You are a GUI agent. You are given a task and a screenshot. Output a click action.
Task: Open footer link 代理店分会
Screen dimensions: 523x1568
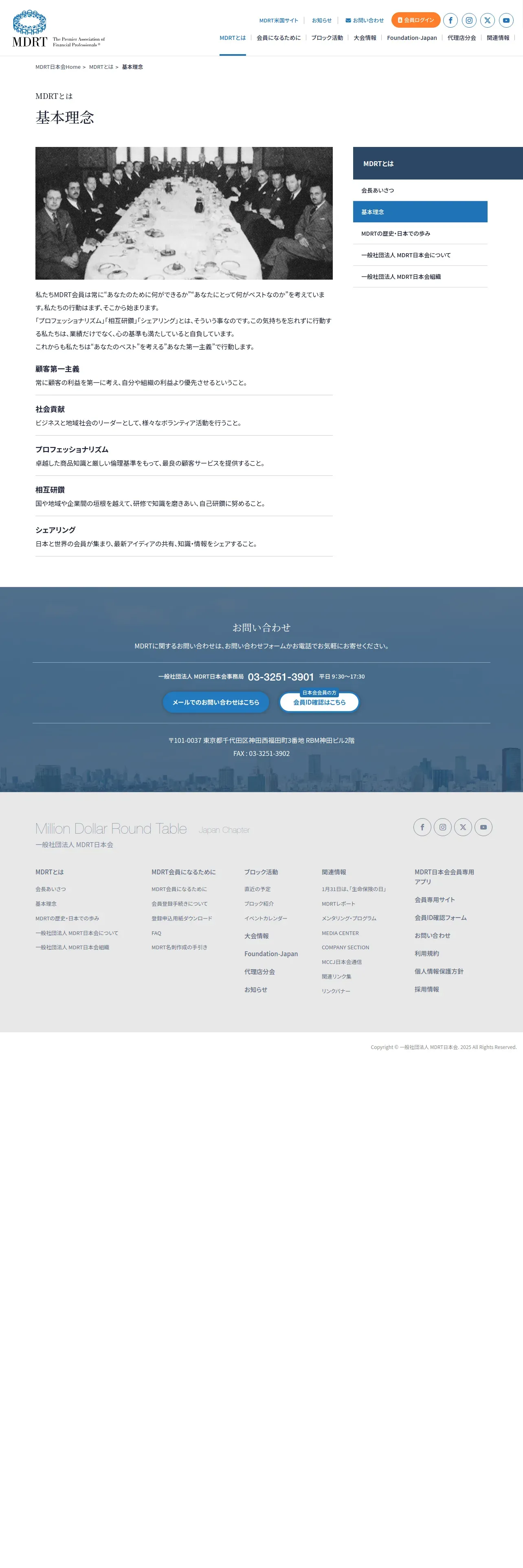coord(259,972)
